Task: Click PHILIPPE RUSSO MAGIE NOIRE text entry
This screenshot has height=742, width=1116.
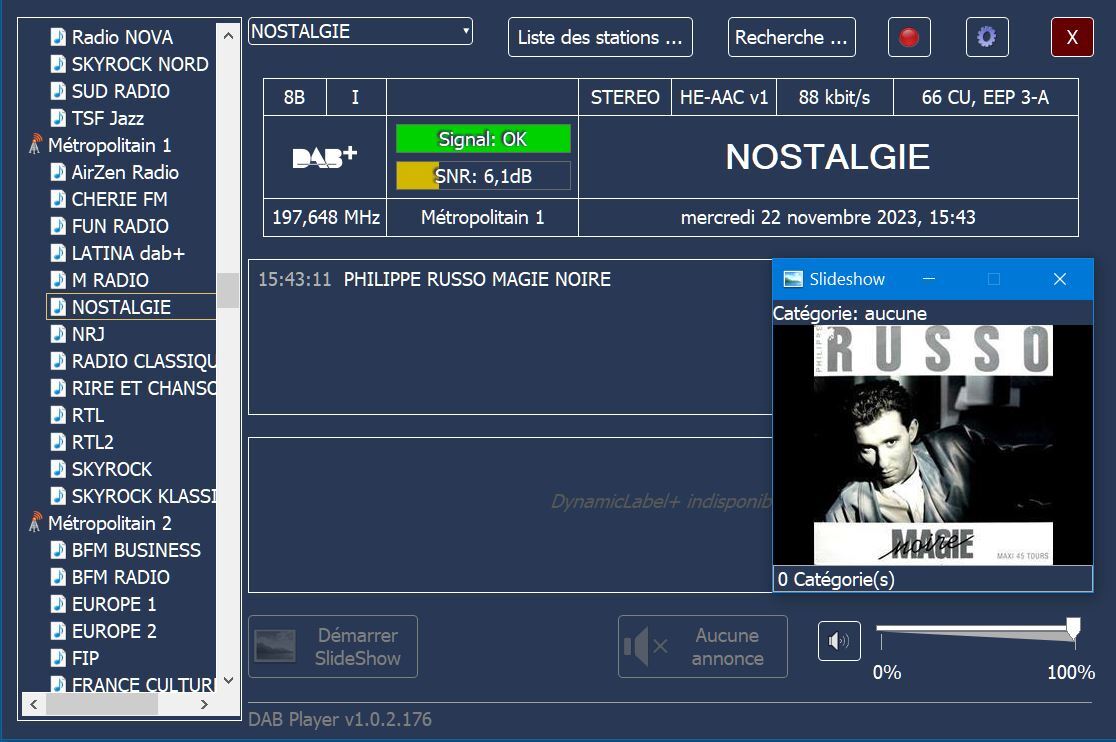Action: pyautogui.click(x=477, y=280)
